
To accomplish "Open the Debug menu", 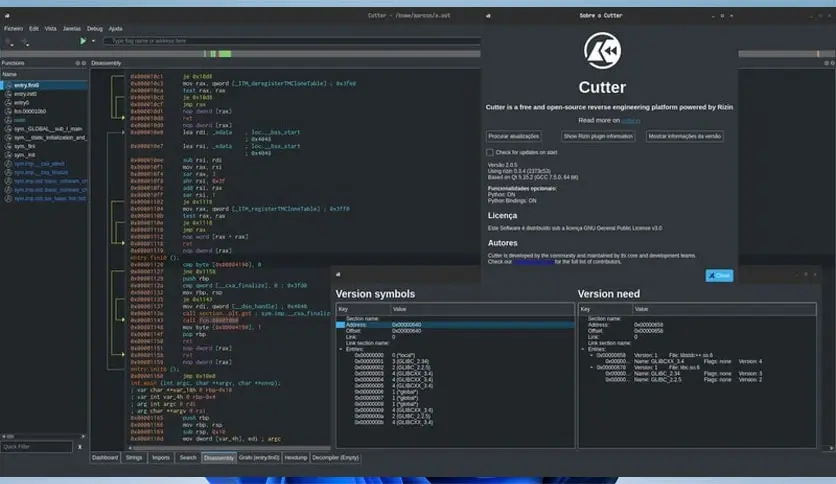I will click(94, 29).
